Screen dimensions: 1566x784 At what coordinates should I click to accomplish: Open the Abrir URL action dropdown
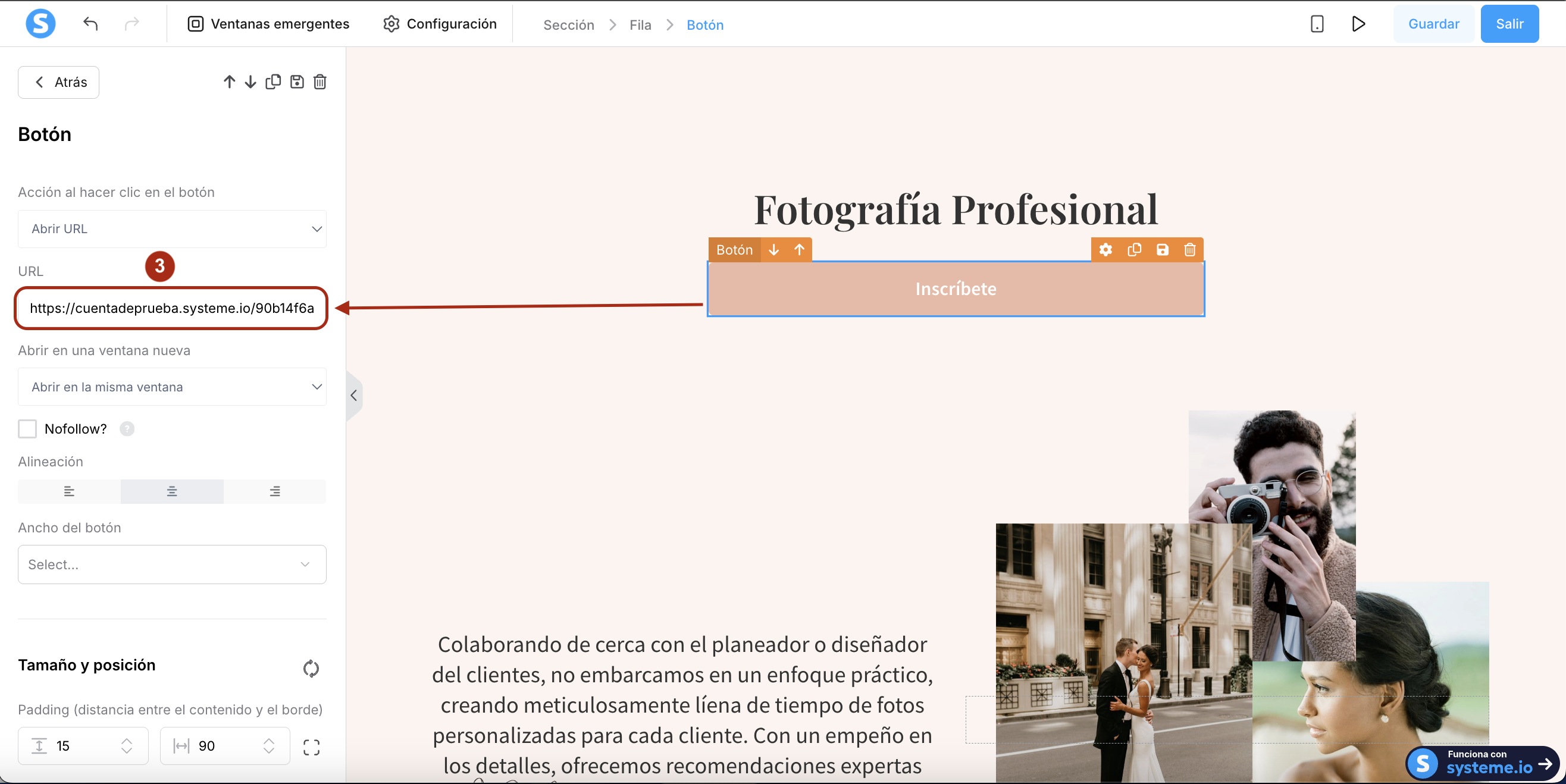point(172,229)
